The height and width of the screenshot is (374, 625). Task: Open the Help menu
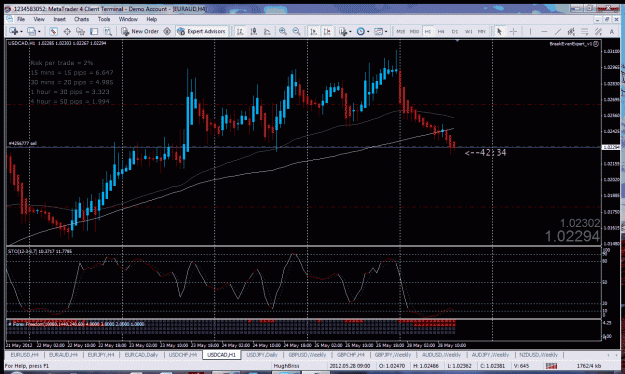pyautogui.click(x=151, y=19)
